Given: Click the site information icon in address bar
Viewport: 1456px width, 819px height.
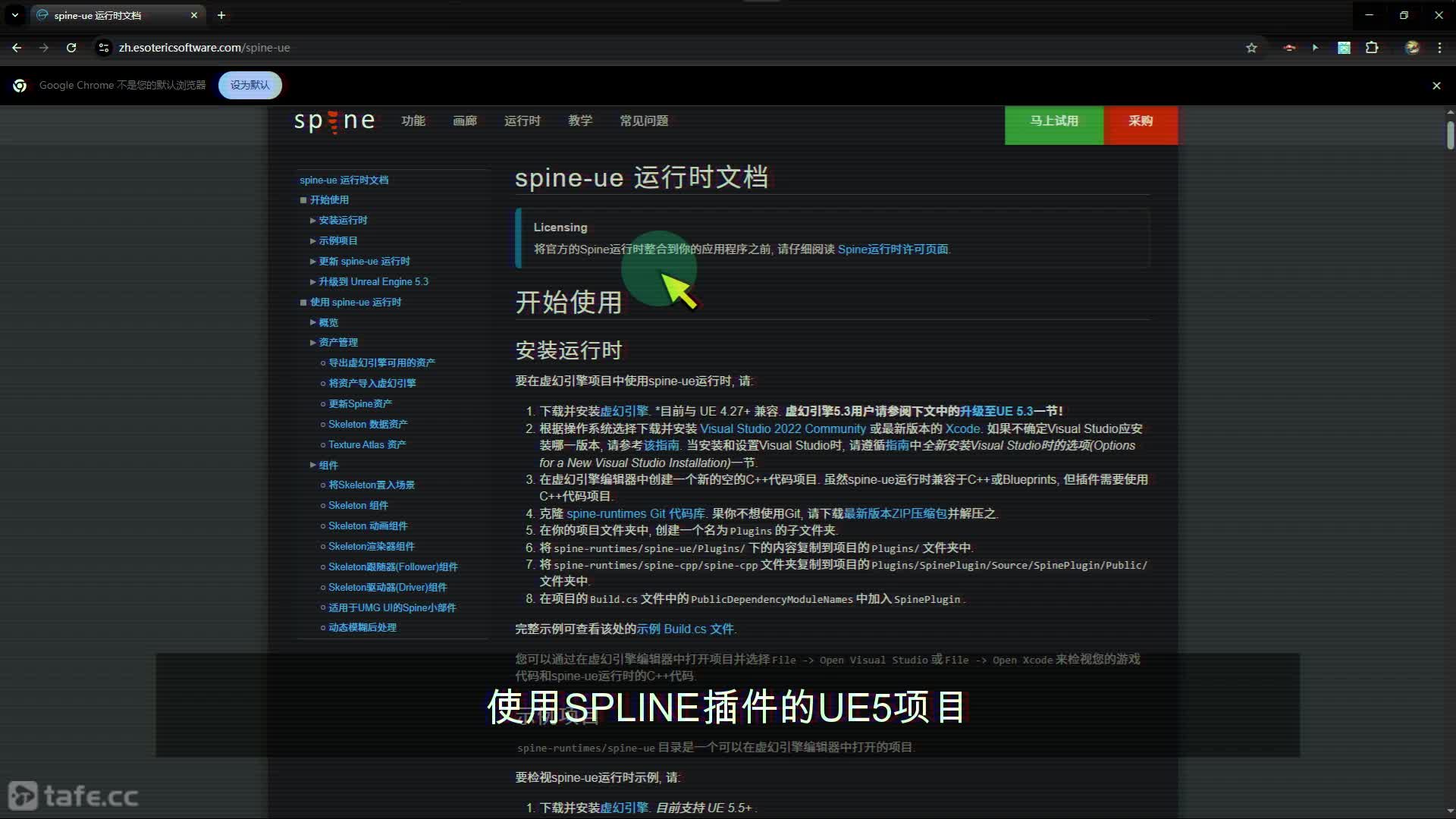Looking at the screenshot, I should pos(104,48).
